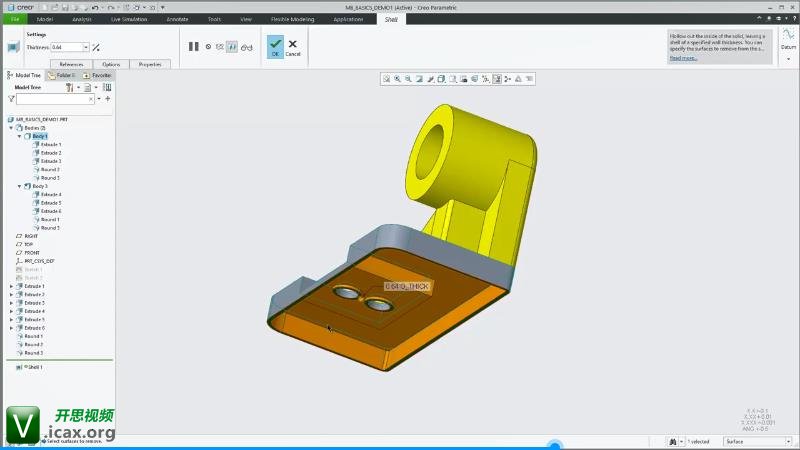This screenshot has height=450, width=800.
Task: Flip the shell thickness direction
Action: click(96, 47)
